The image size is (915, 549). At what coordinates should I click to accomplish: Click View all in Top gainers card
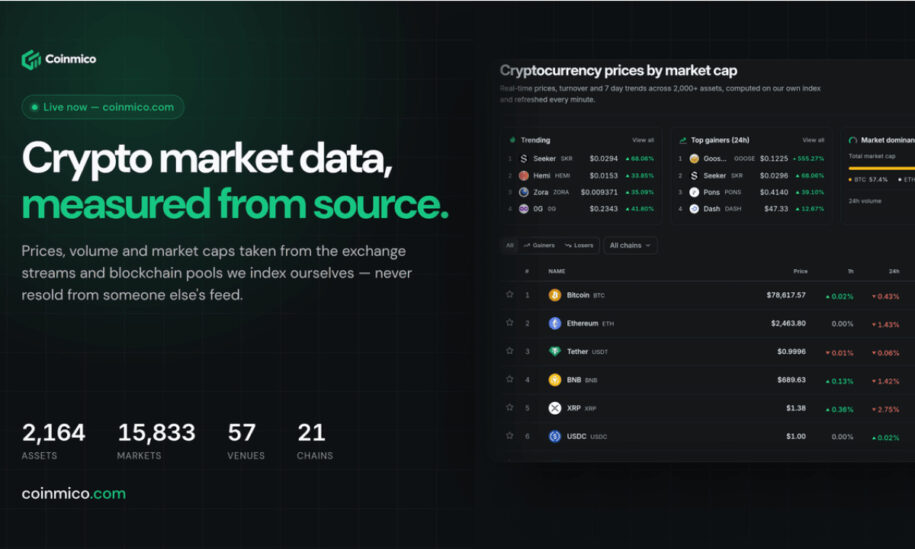click(813, 140)
